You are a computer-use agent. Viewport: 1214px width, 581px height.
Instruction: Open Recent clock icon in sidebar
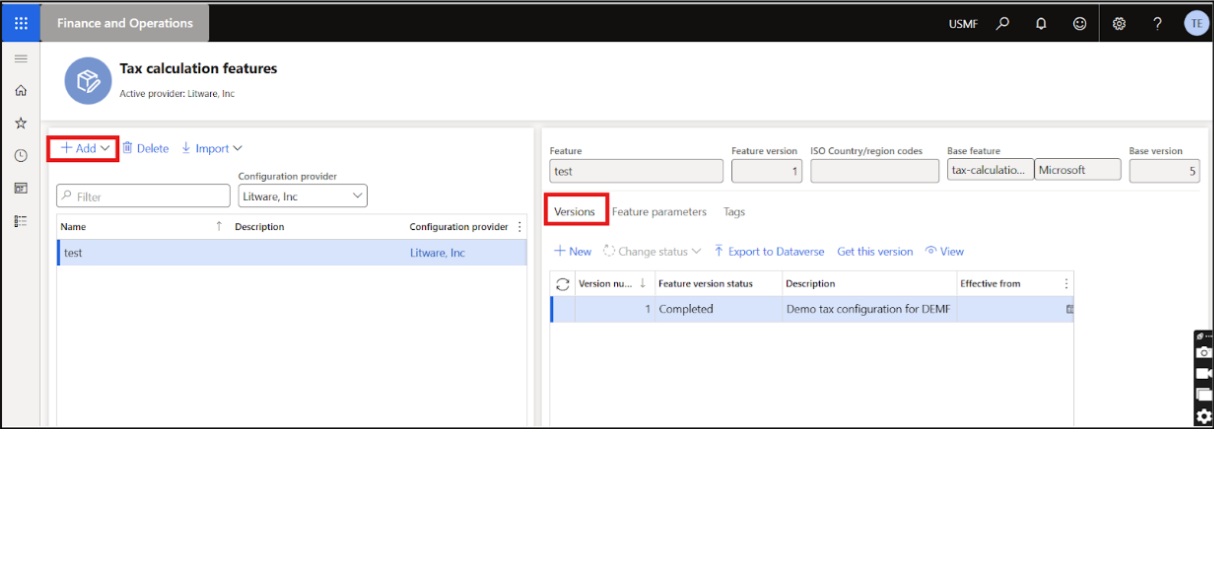pos(20,155)
